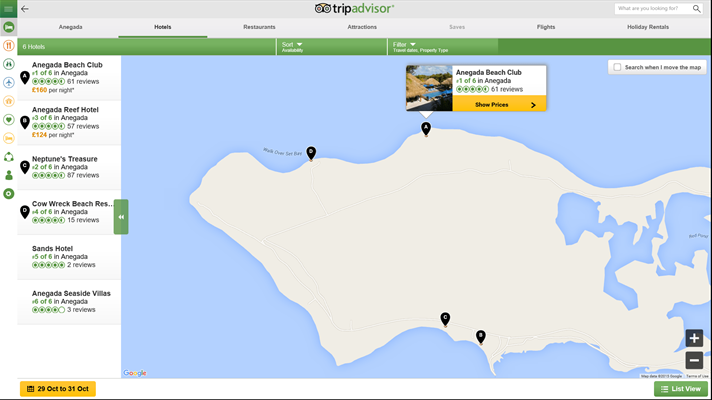Select the Hotels bed sidebar icon
This screenshot has width=712, height=400.
click(9, 27)
